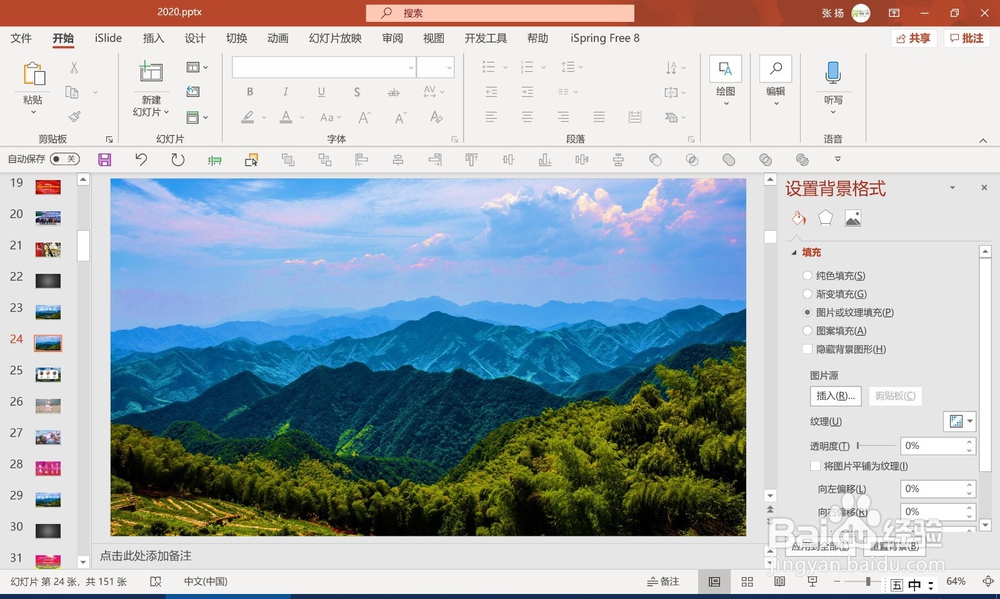
Task: Click the Notes (备注) status bar button
Action: coord(663,581)
